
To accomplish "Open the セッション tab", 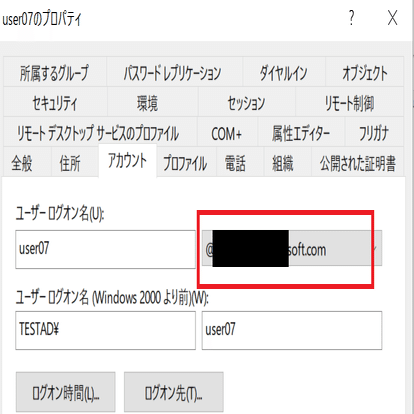I will [247, 102].
